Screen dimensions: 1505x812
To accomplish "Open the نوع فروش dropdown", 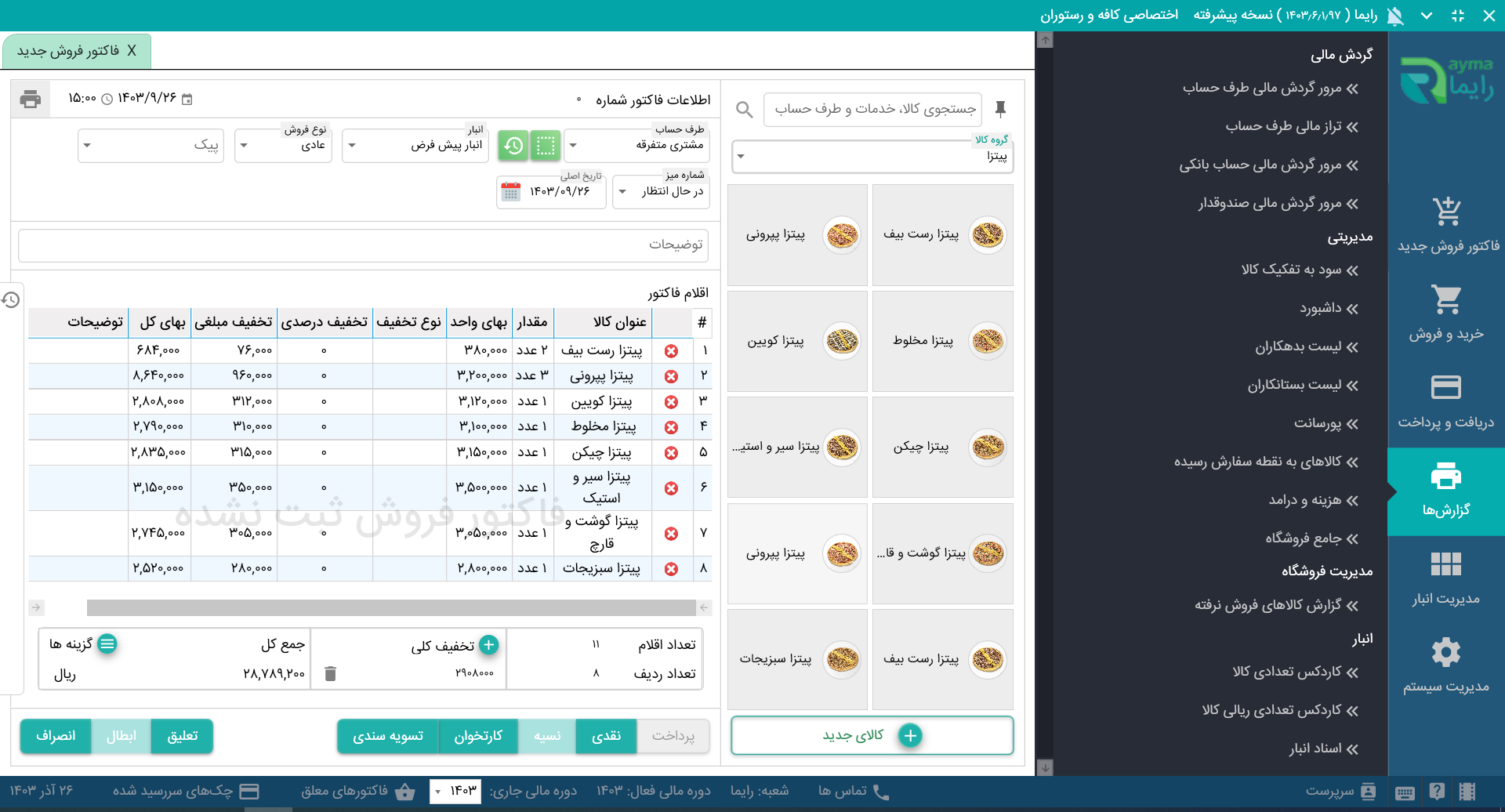I will tap(244, 146).
